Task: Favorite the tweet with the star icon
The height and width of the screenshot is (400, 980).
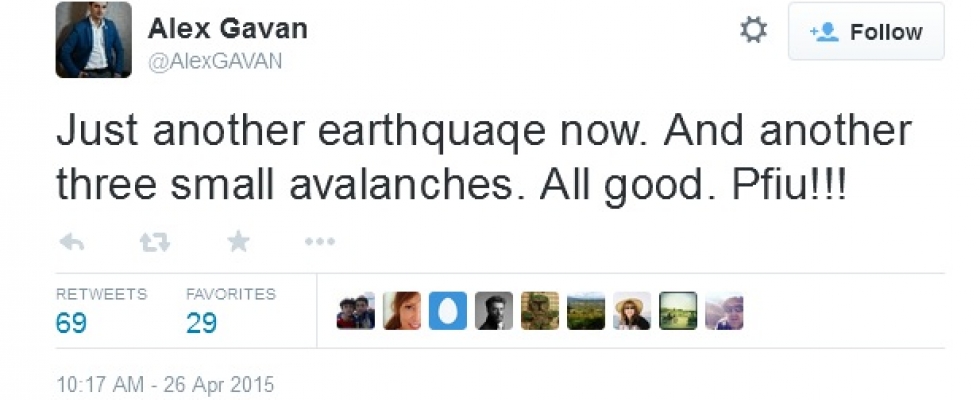Action: click(238, 241)
